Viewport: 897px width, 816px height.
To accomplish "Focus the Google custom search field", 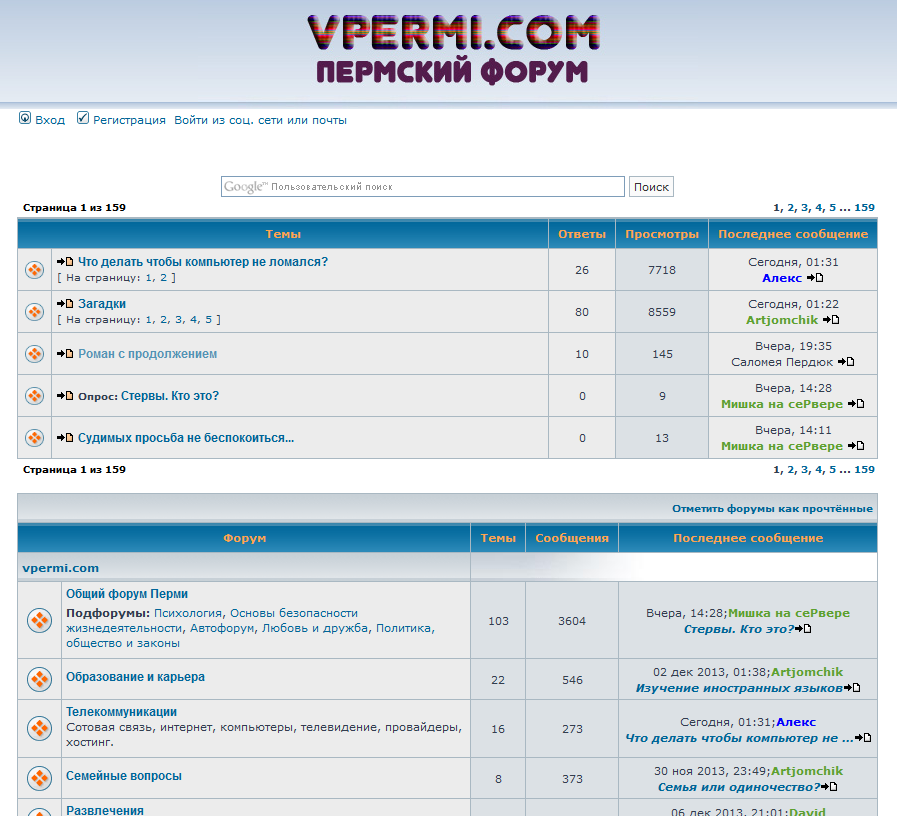I will tap(422, 187).
